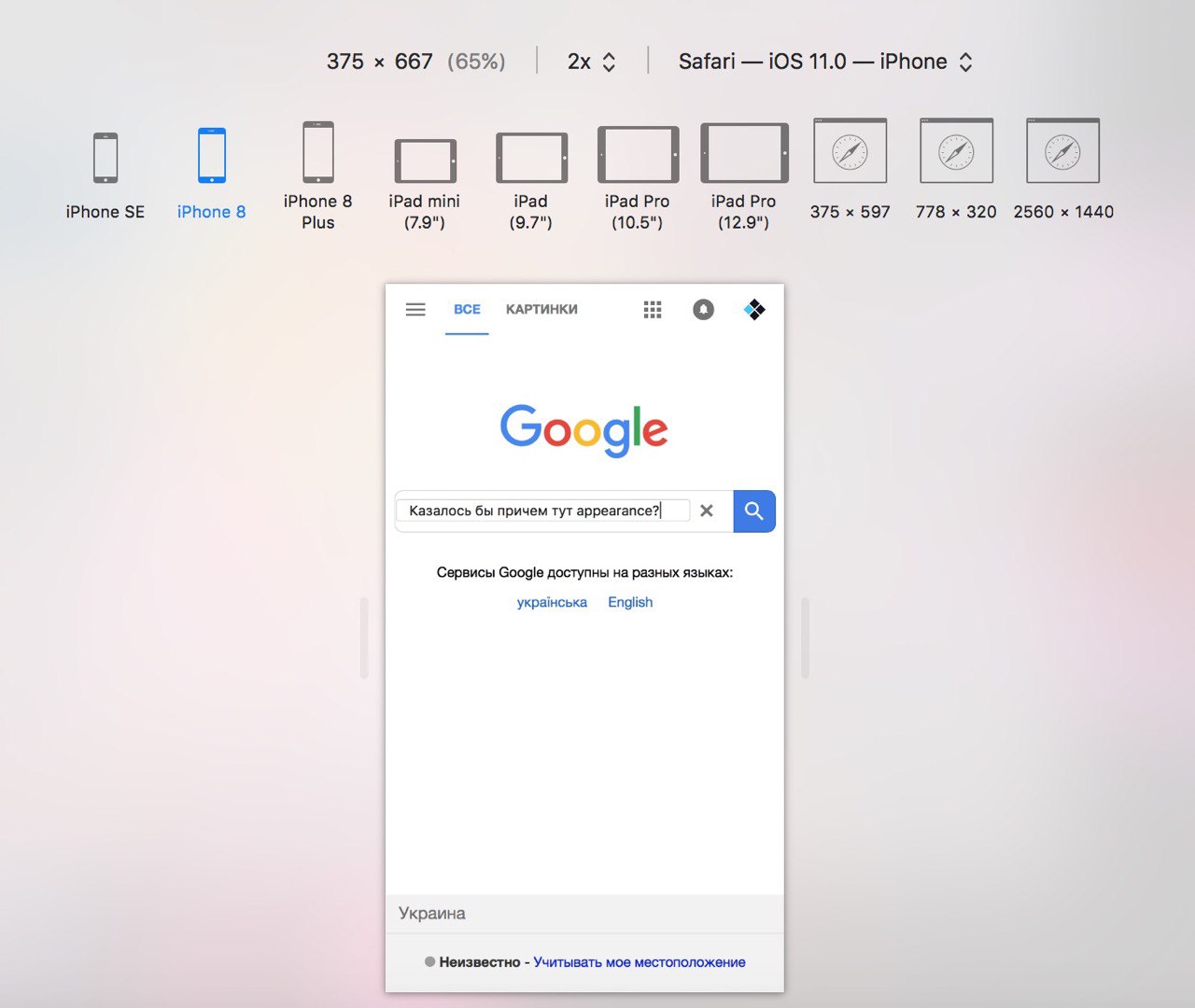This screenshot has height=1008, width=1195.
Task: Choose the 375 × 597 Safari window size
Action: pyautogui.click(x=851, y=150)
